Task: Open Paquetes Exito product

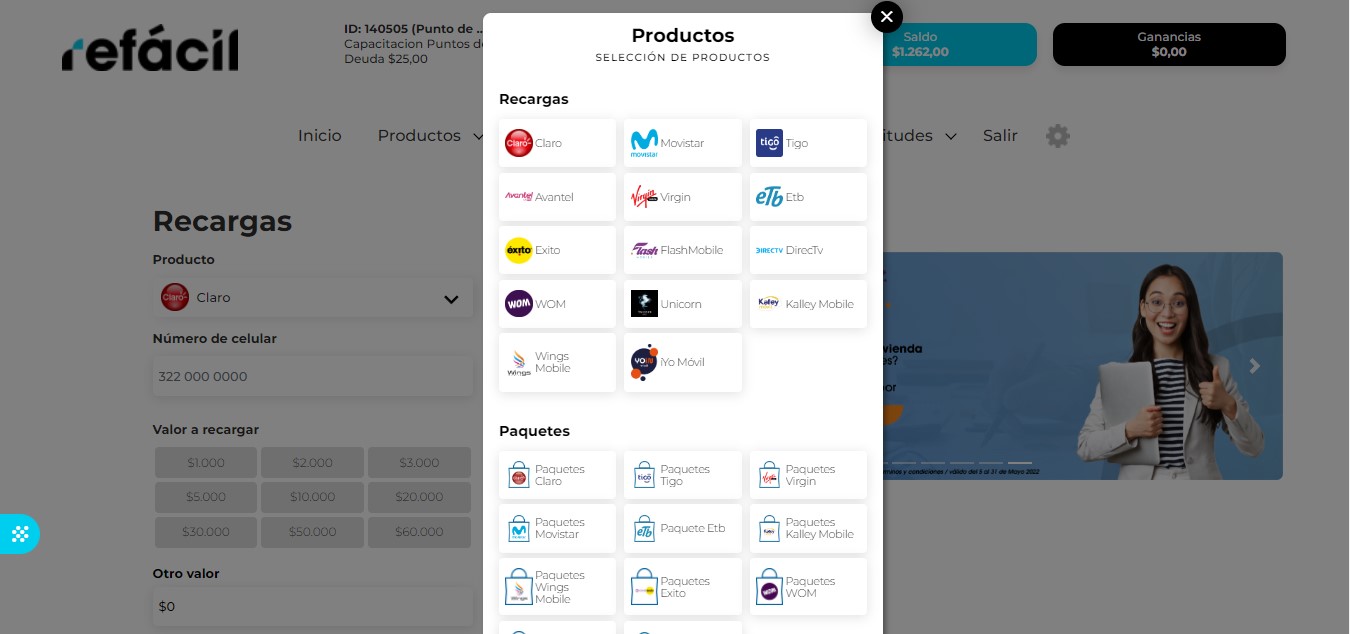Action: point(683,587)
